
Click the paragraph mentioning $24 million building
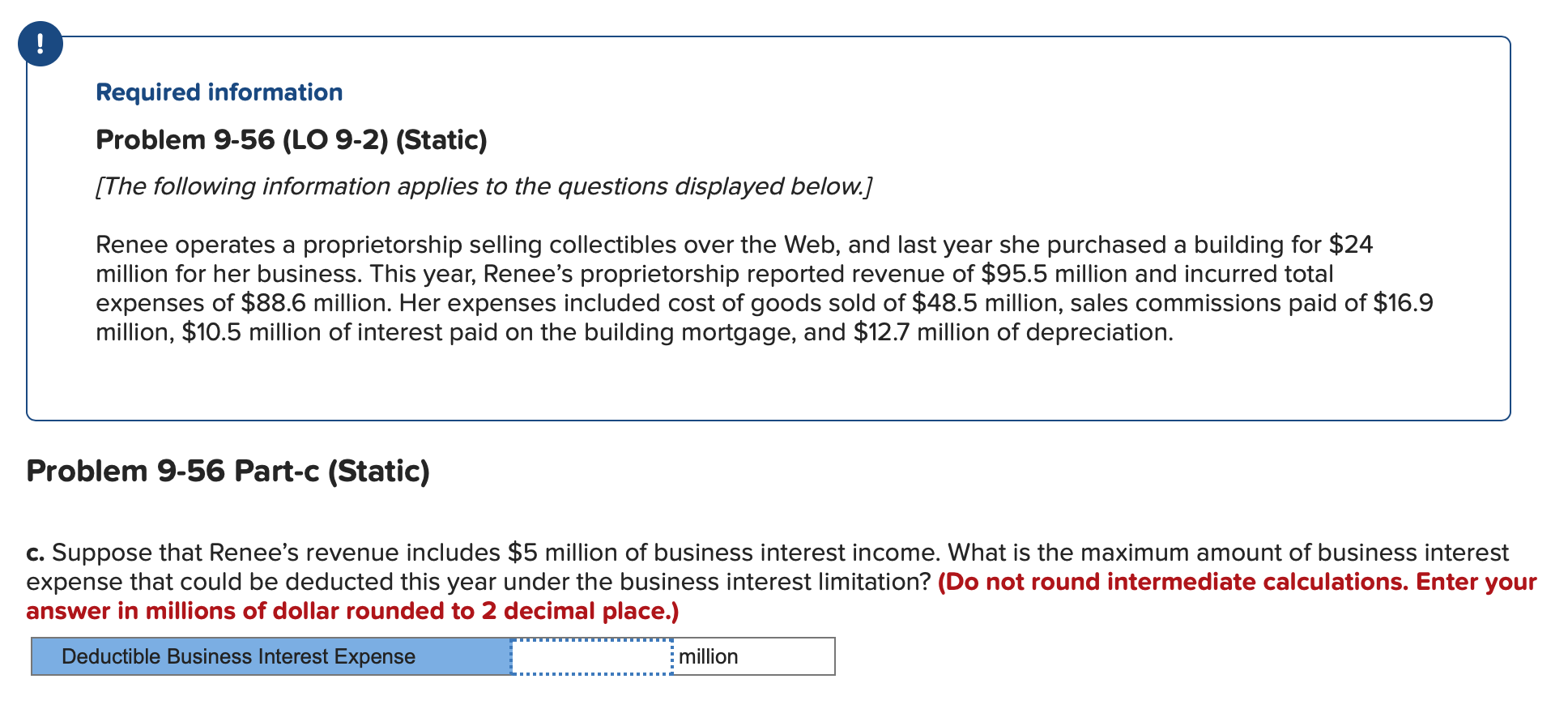tap(729, 244)
